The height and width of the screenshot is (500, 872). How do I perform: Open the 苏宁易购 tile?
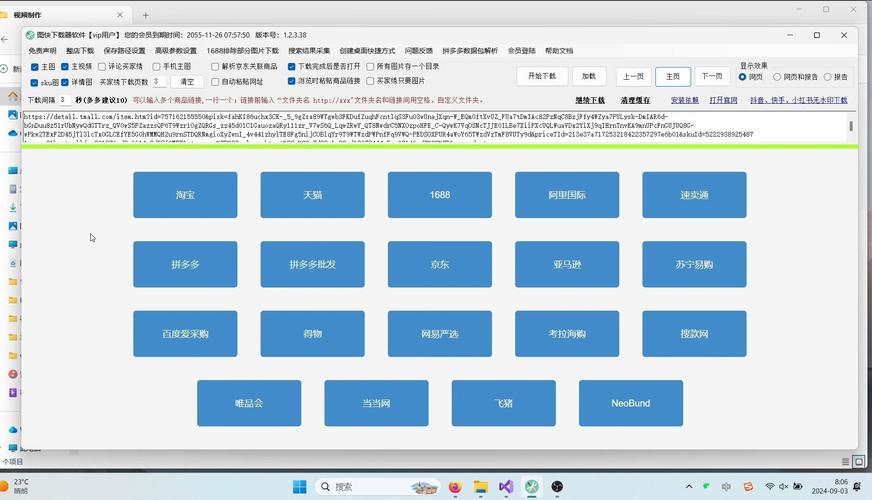tap(694, 264)
